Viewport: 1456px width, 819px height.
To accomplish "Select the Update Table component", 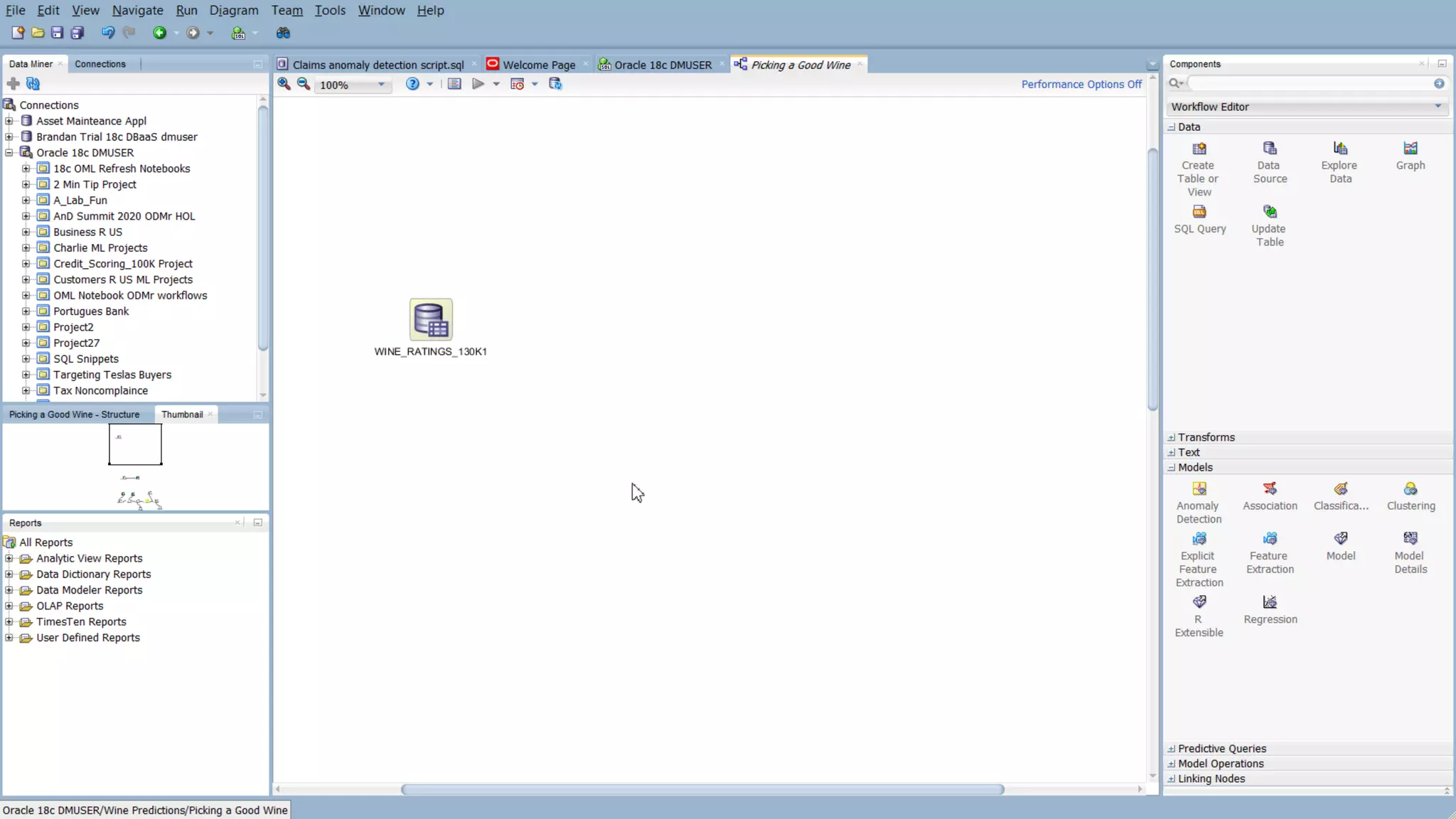I will 1270,226.
